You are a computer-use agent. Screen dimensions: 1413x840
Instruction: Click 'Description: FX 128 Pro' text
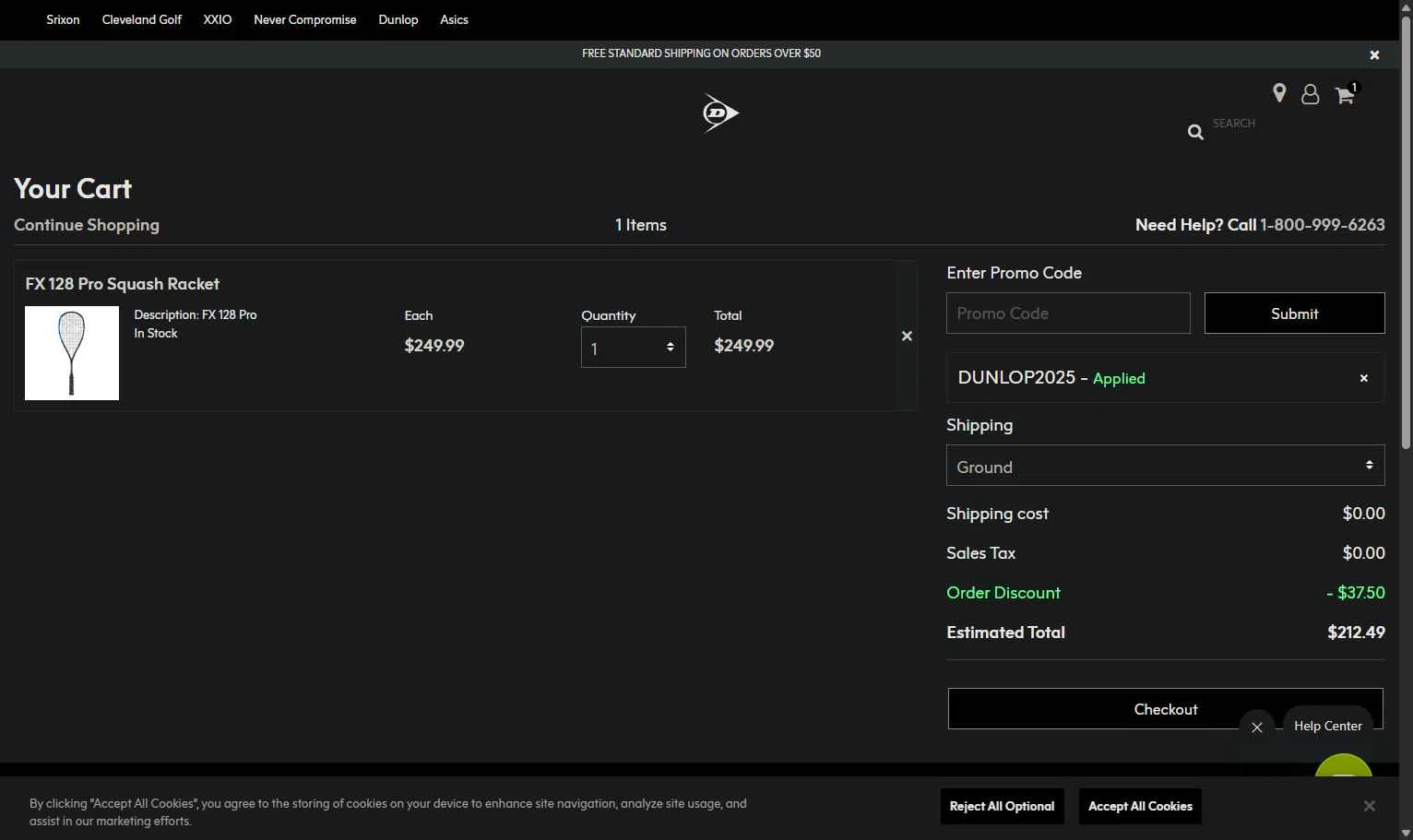coord(196,314)
